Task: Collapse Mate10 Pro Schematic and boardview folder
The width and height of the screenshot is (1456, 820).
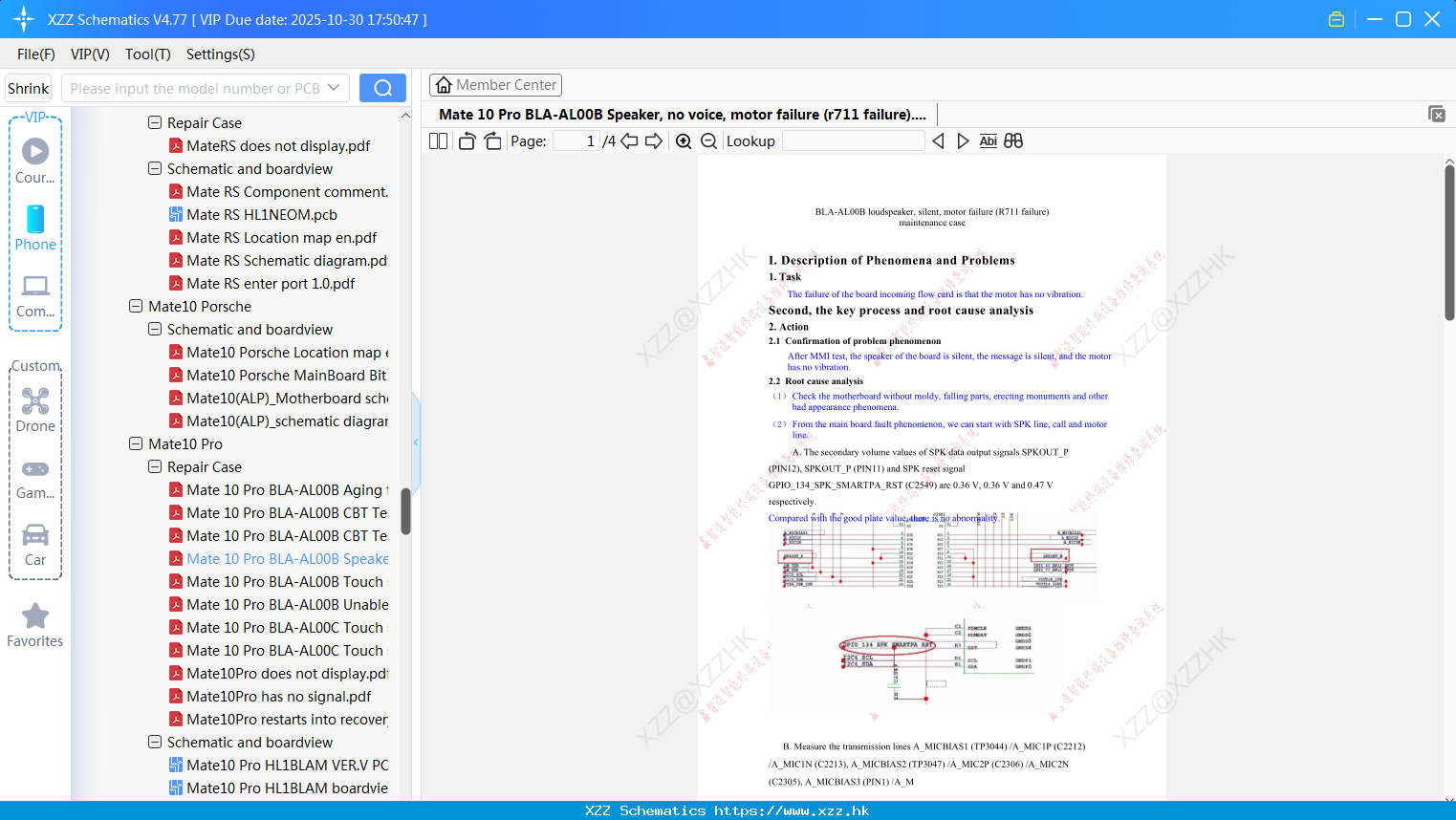Action: 155,742
